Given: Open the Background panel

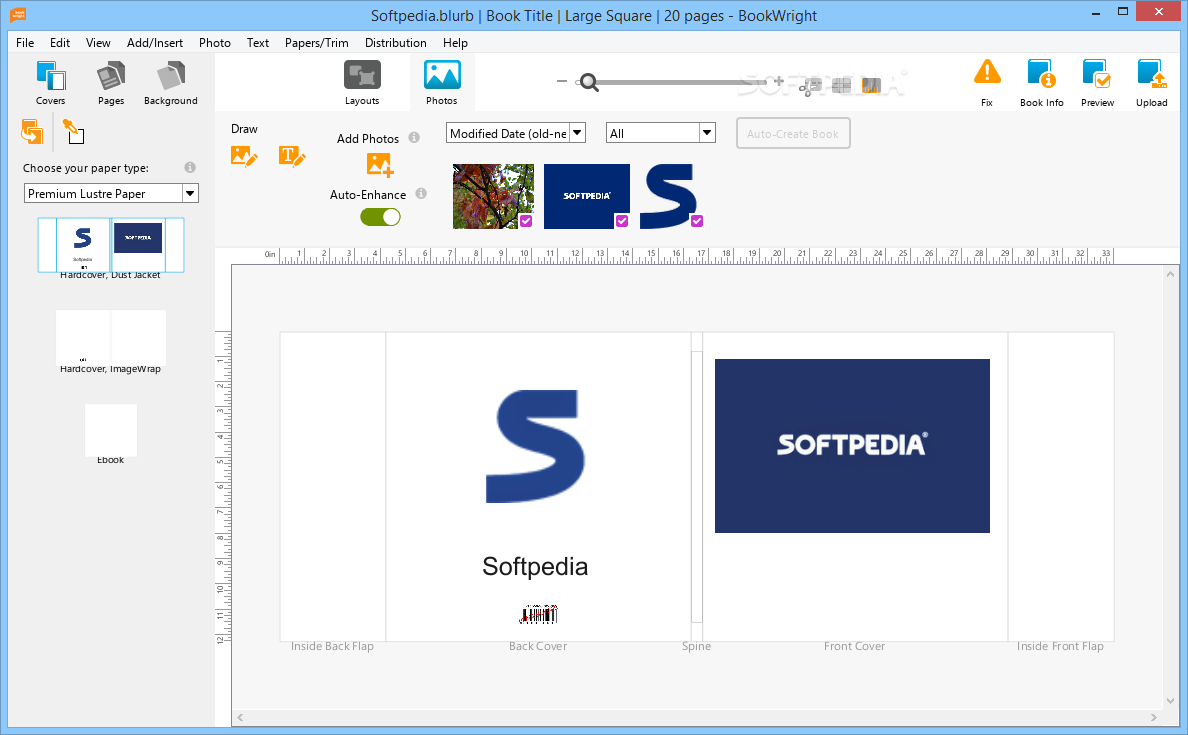Looking at the screenshot, I should (170, 83).
